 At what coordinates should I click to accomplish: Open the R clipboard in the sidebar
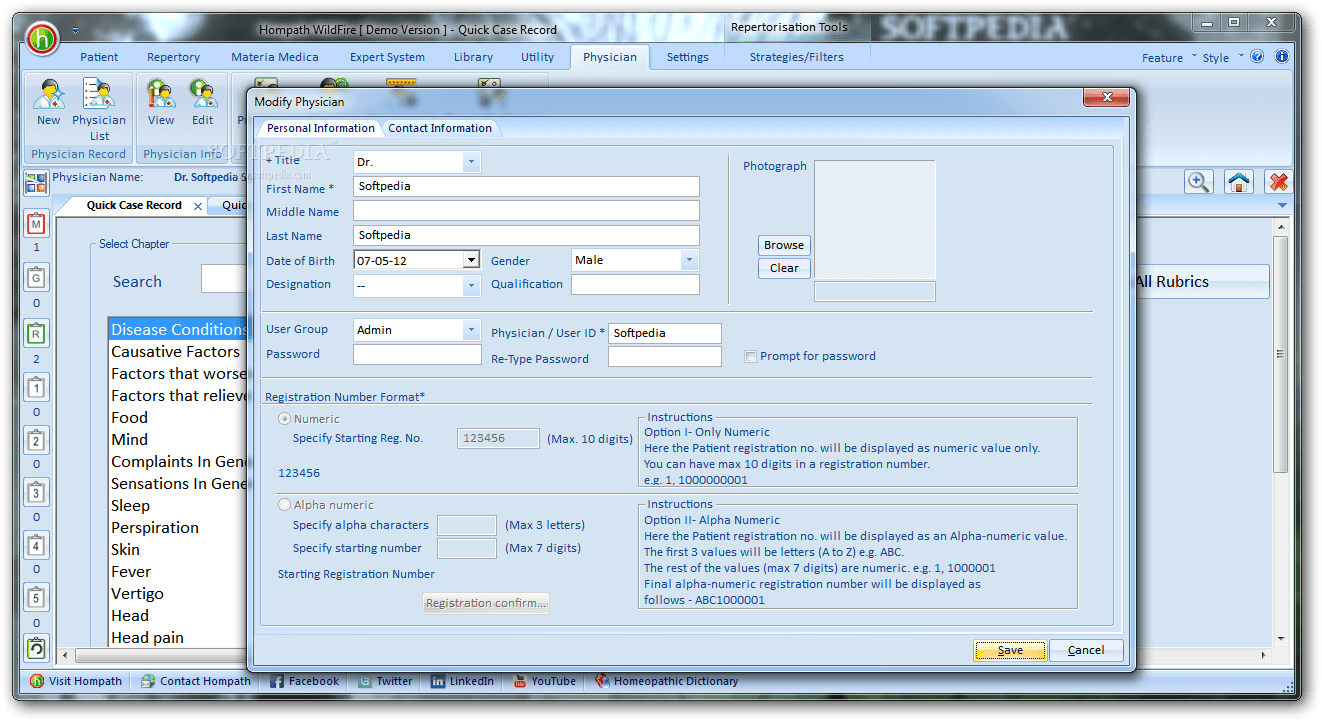36,330
